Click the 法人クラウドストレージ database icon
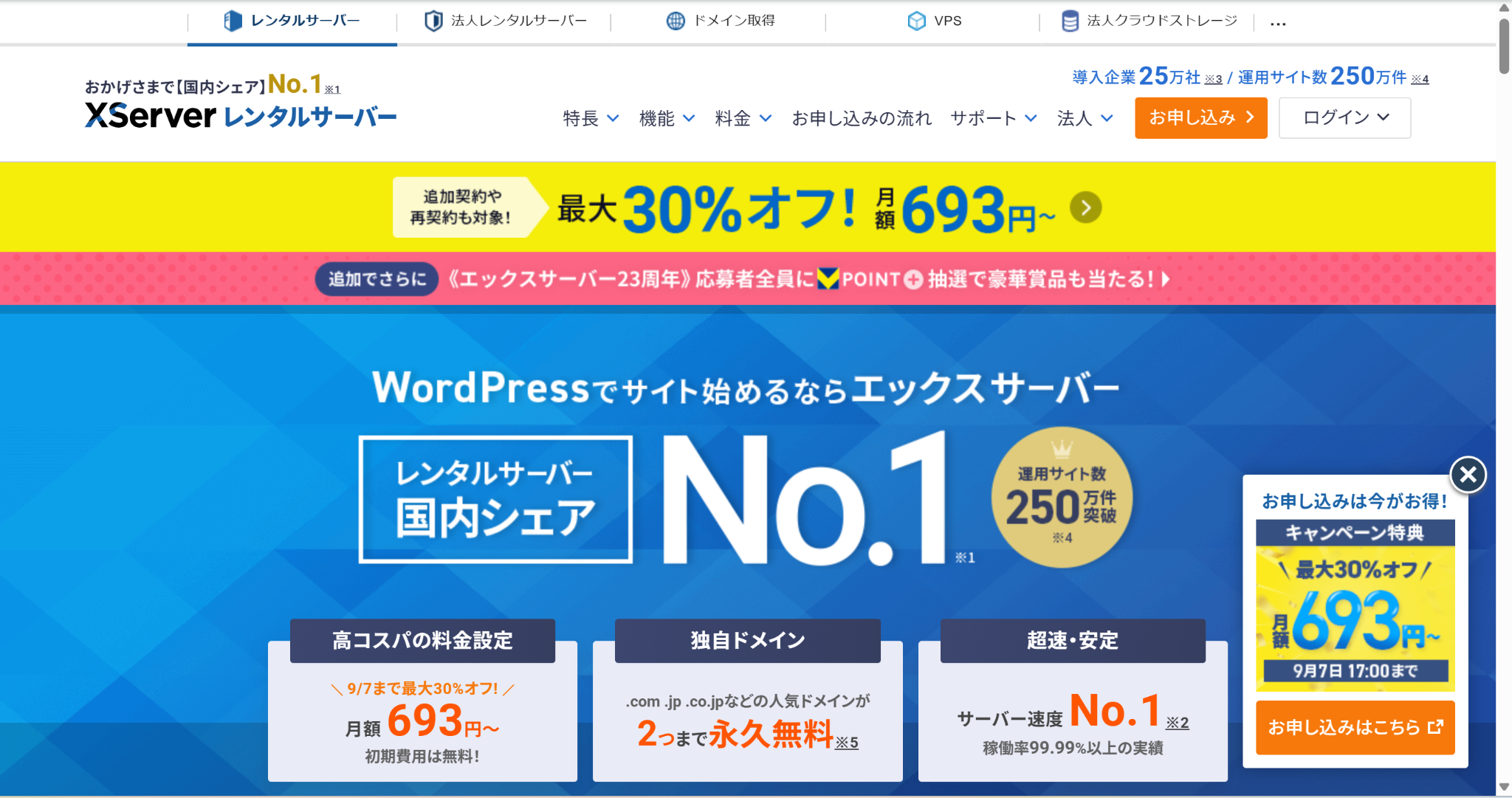The height and width of the screenshot is (798, 1512). click(x=1070, y=21)
